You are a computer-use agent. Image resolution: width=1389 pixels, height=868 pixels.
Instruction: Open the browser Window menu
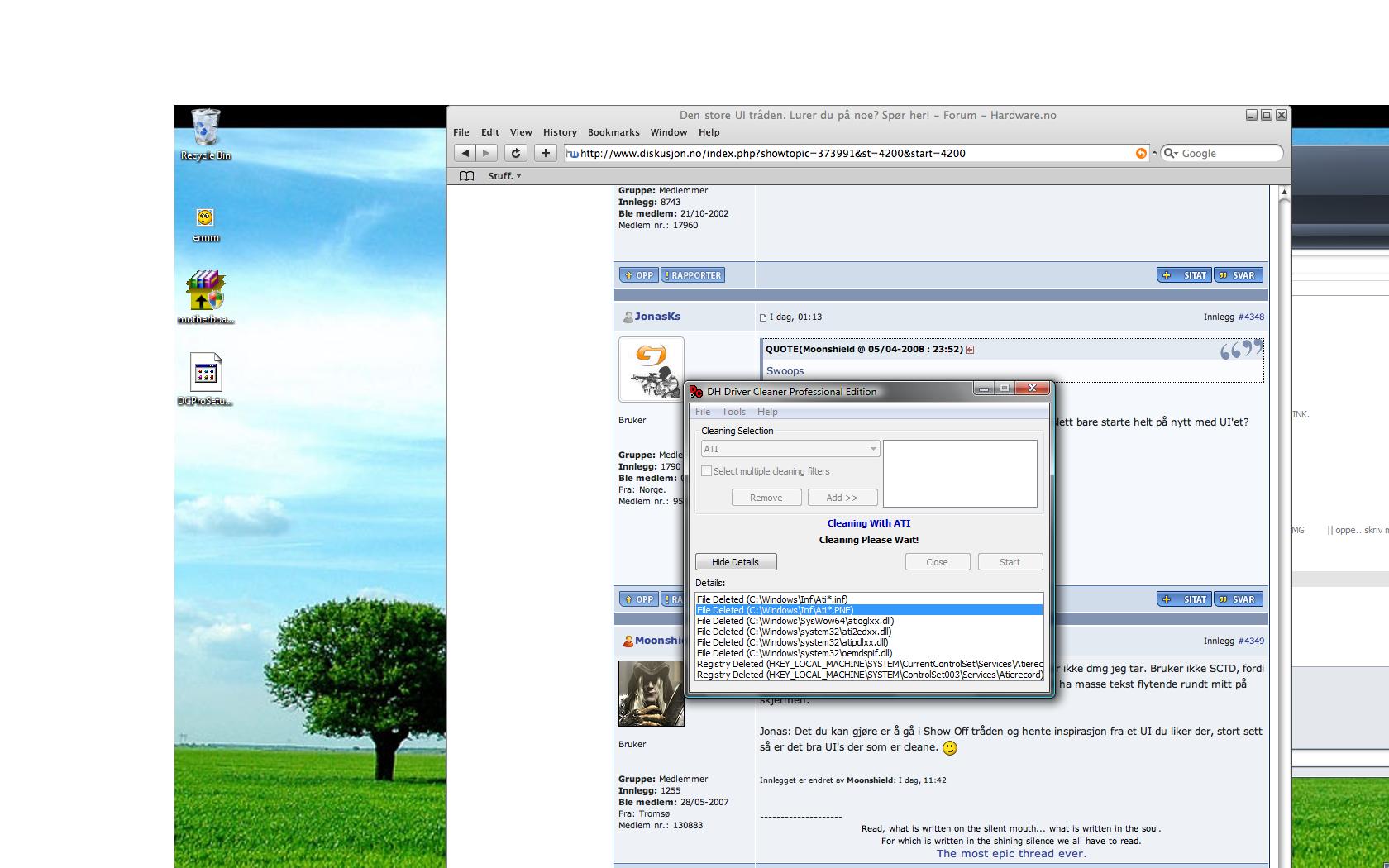(669, 132)
